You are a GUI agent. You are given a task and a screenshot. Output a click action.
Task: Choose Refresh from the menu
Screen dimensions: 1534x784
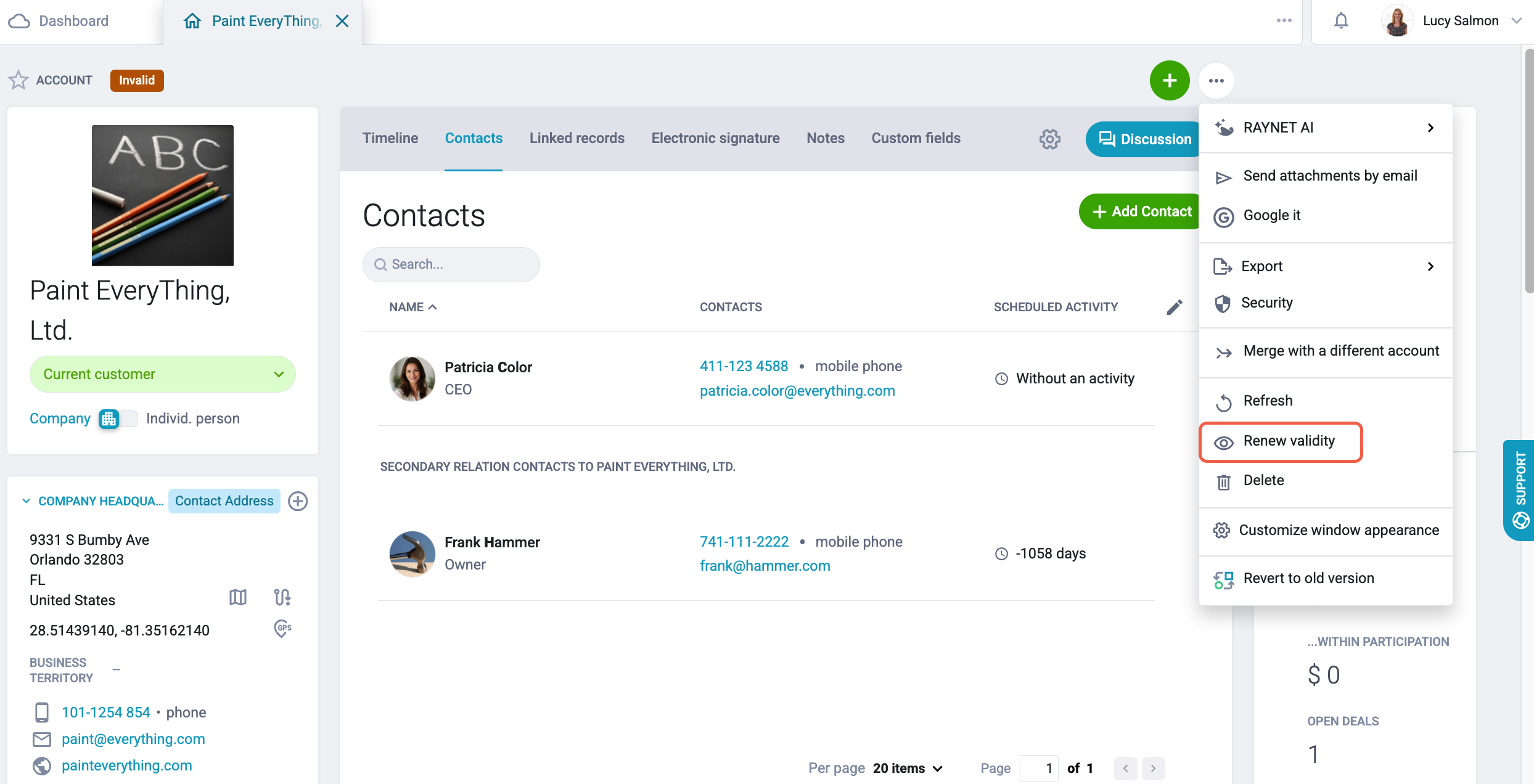[x=1326, y=401]
